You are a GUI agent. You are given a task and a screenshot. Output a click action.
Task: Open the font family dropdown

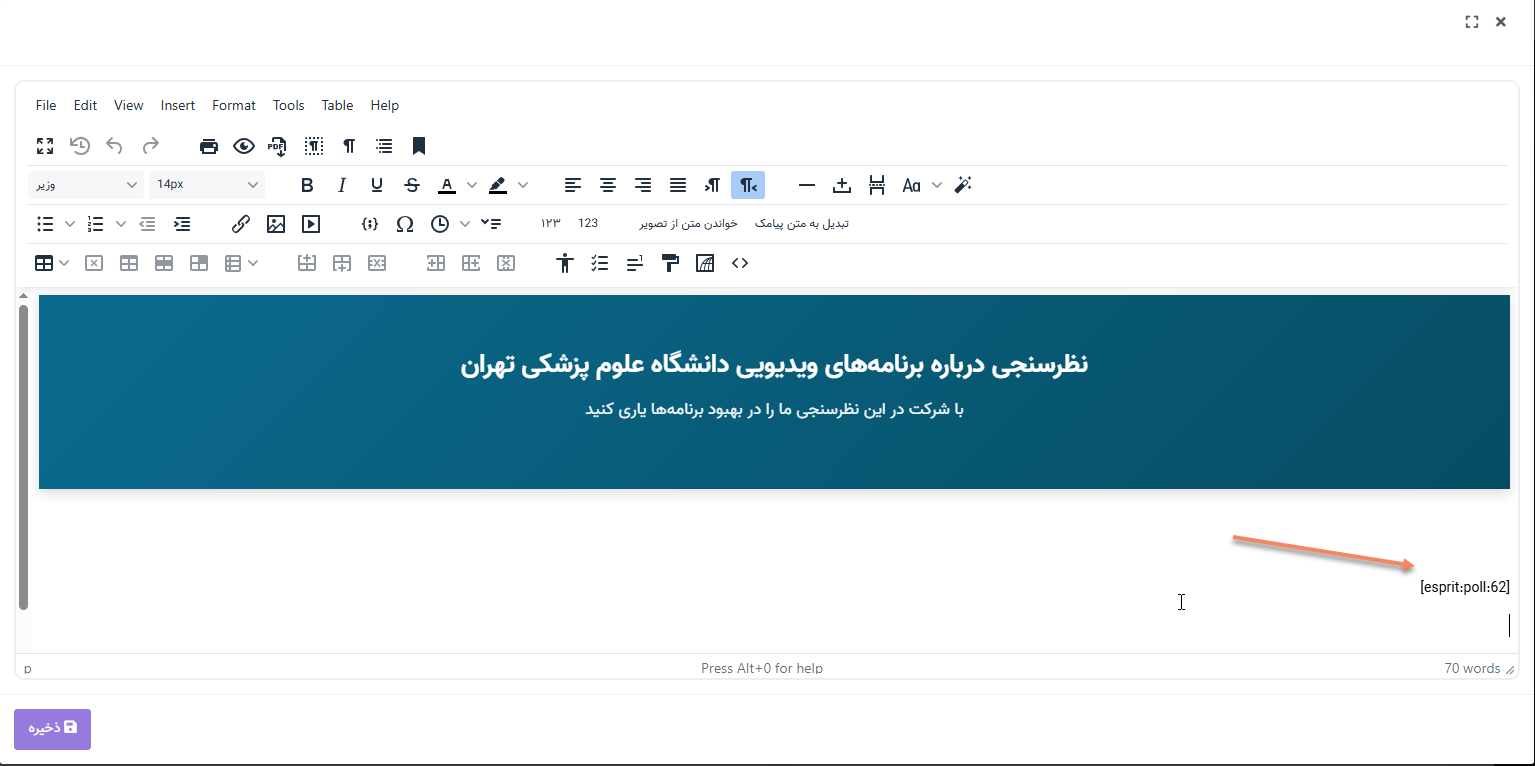87,185
